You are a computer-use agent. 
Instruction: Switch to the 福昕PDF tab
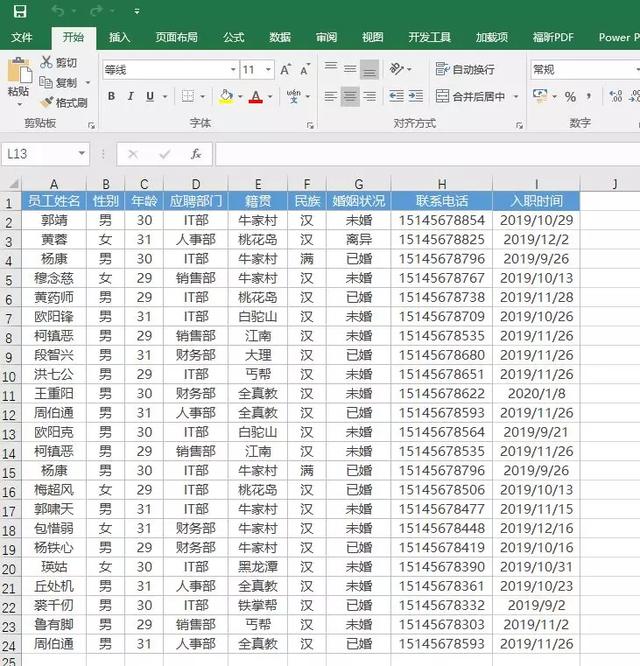click(553, 37)
